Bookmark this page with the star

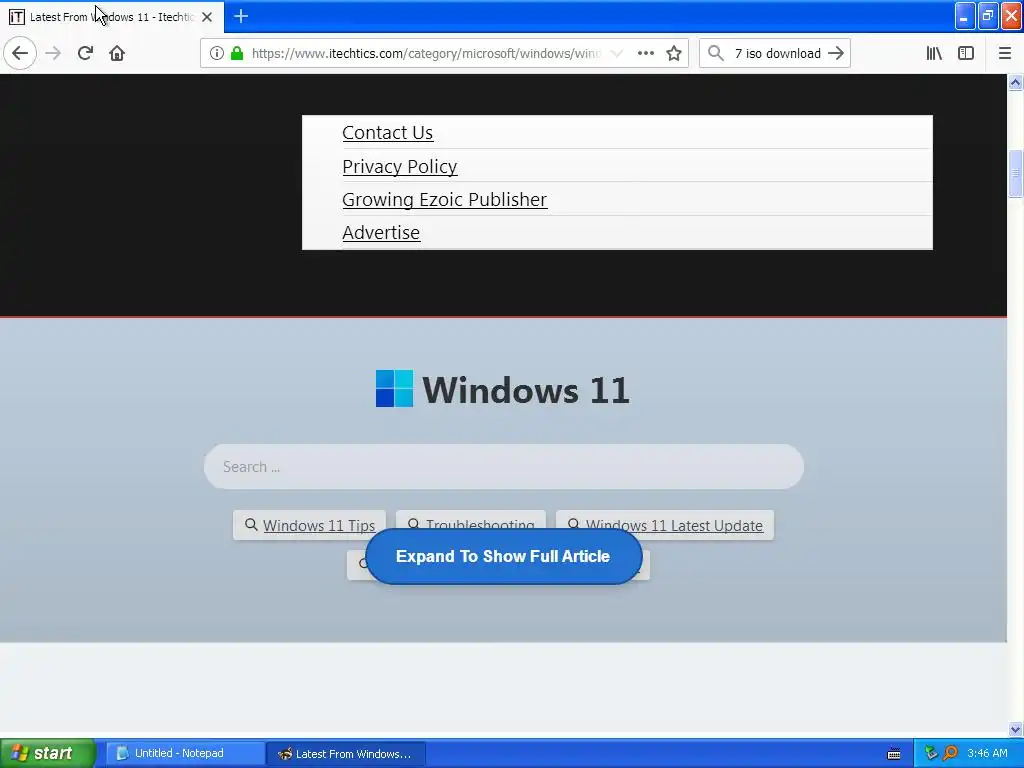click(674, 53)
